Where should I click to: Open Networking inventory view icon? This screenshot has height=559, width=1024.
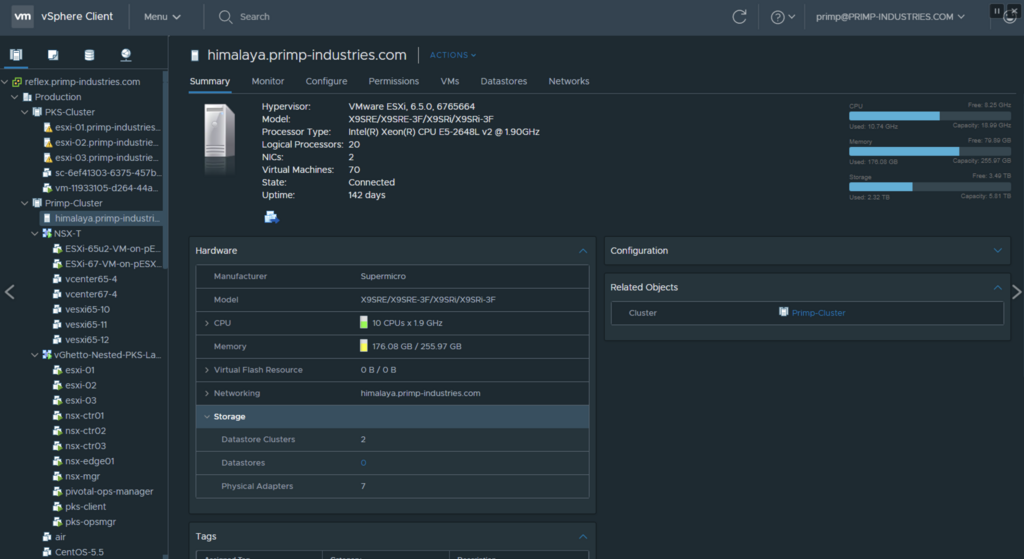[126, 55]
